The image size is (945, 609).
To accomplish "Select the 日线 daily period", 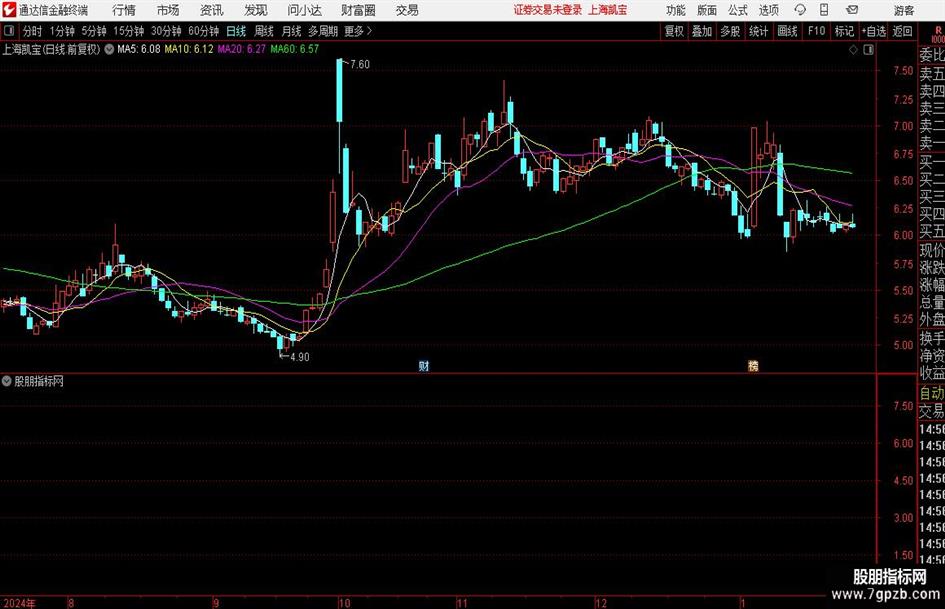I will click(x=236, y=31).
